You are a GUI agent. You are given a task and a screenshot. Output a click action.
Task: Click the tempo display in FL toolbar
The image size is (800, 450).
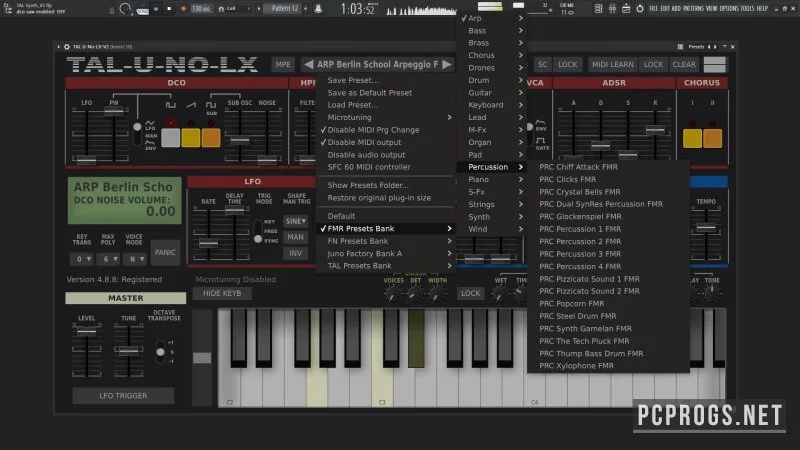(x=201, y=9)
